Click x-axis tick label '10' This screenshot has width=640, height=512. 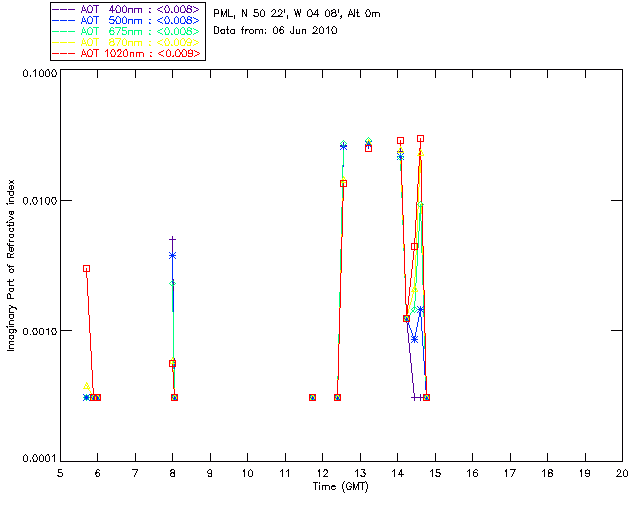[x=247, y=473]
